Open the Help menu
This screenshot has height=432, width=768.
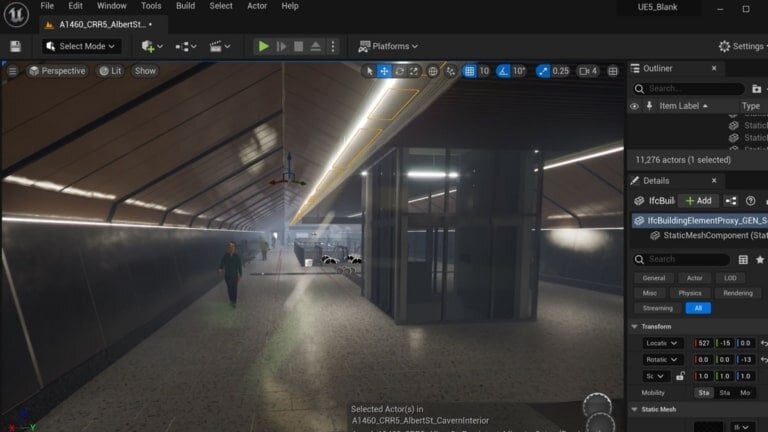[290, 6]
